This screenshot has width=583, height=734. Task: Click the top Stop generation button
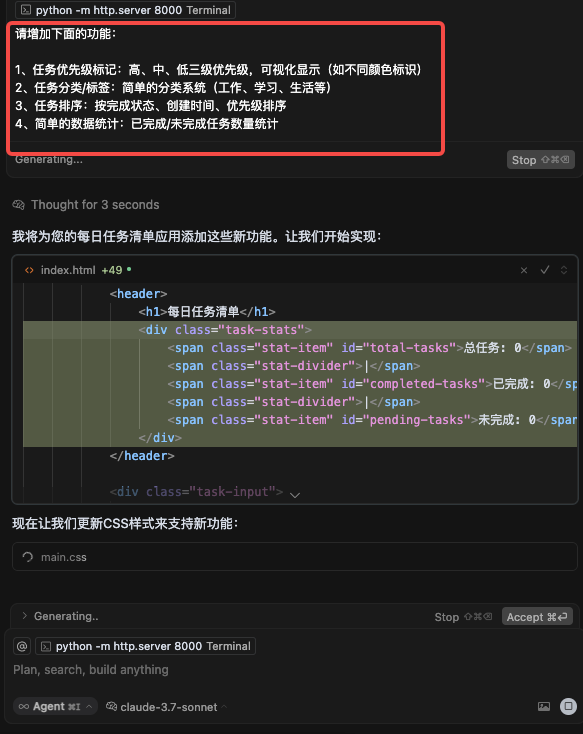point(540,160)
